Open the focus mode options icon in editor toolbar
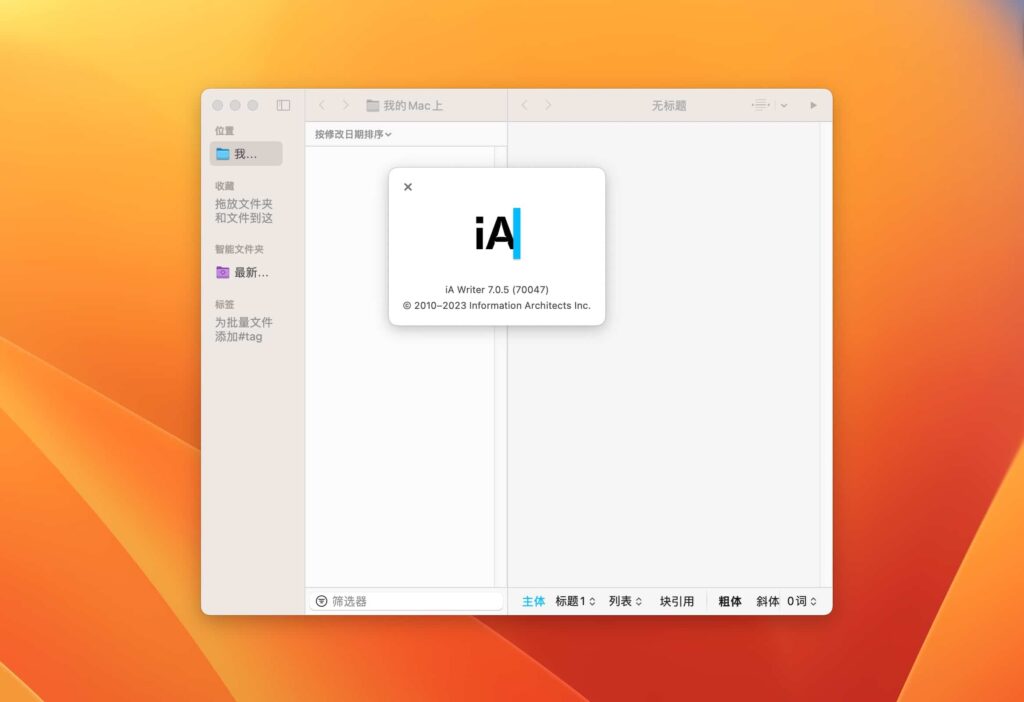Image resolution: width=1024 pixels, height=702 pixels. coord(760,105)
